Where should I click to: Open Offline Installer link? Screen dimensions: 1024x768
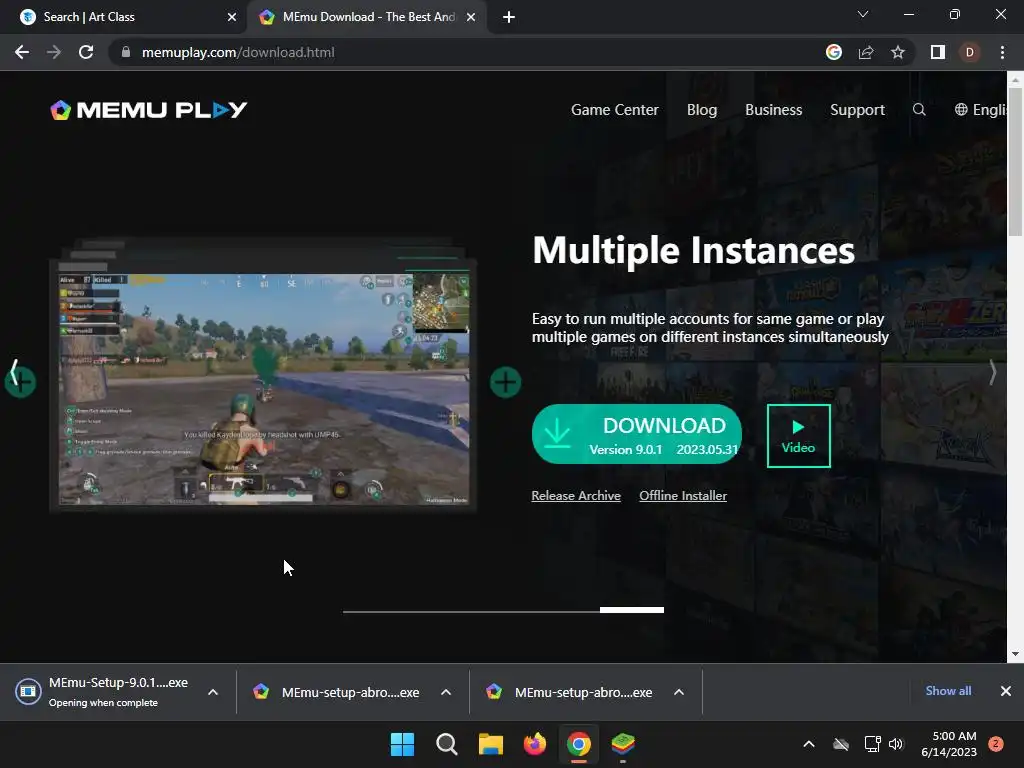click(x=683, y=496)
